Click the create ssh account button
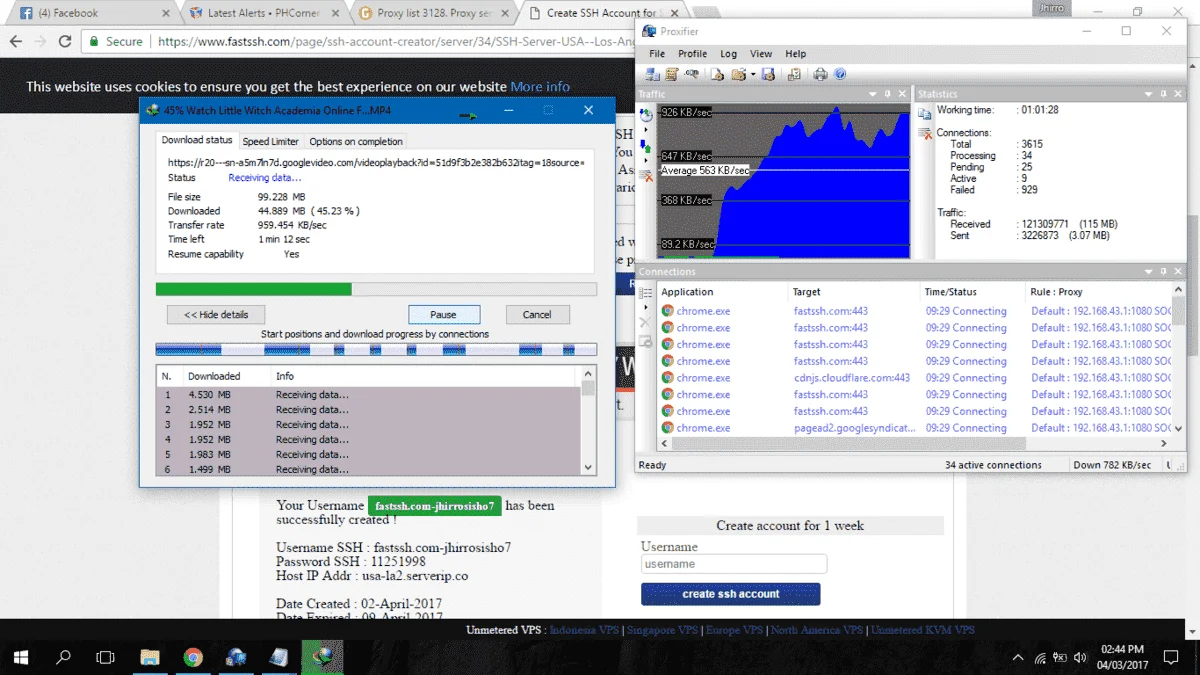This screenshot has height=675, width=1200. click(731, 594)
